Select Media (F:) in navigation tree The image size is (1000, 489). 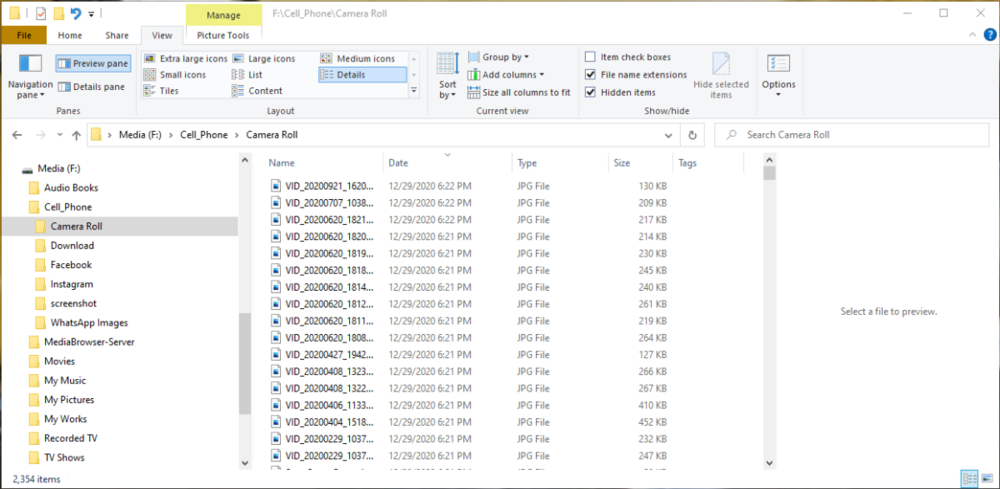pos(59,169)
